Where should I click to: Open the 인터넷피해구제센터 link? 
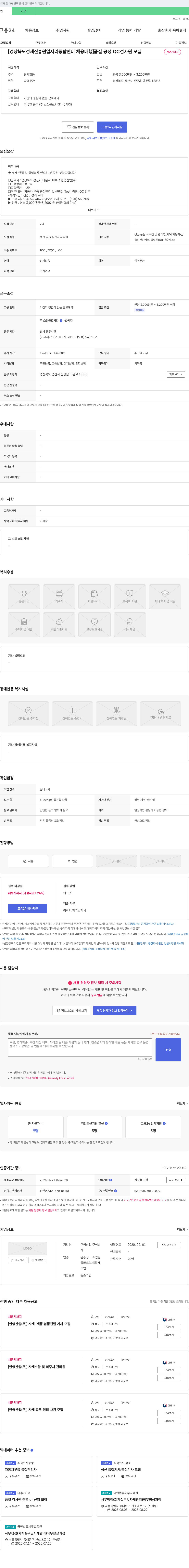(50, 1078)
